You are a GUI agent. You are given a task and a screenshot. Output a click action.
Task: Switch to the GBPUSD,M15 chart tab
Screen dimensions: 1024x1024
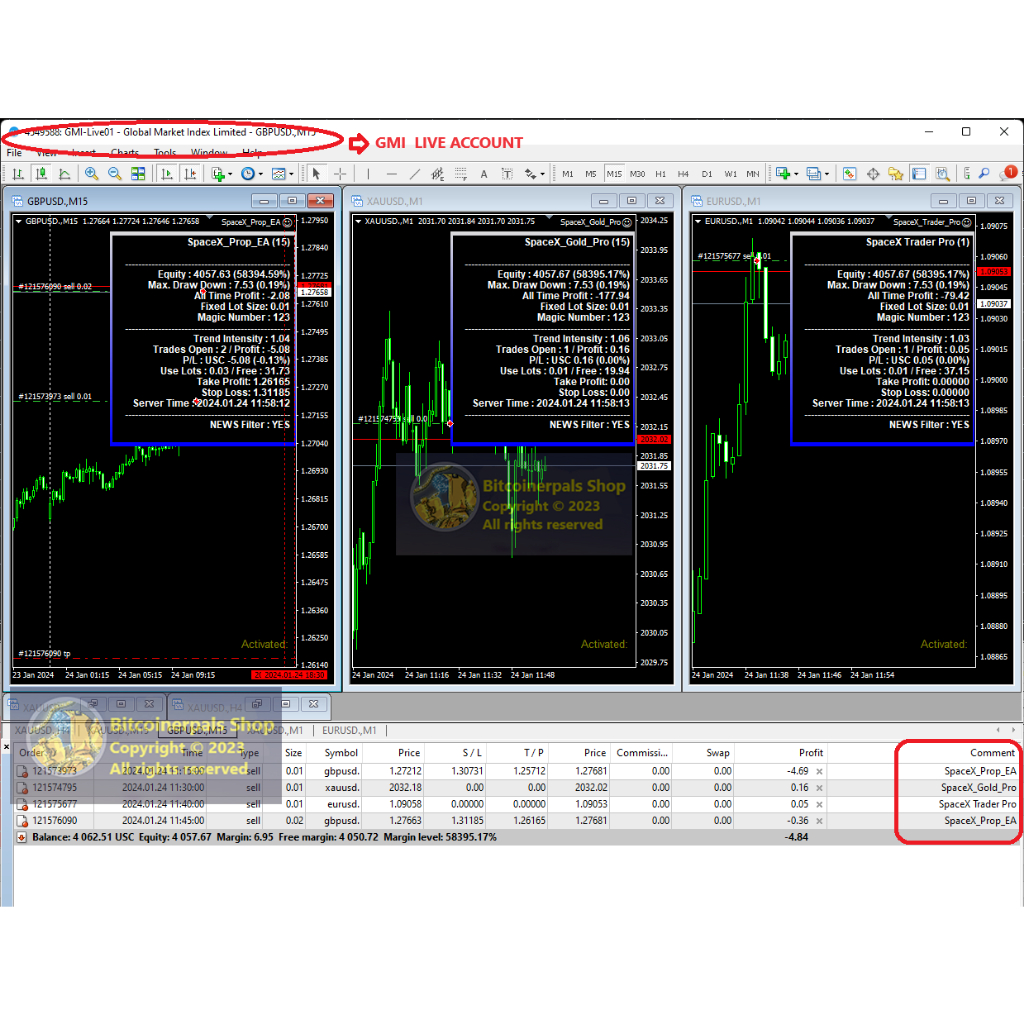click(x=197, y=730)
